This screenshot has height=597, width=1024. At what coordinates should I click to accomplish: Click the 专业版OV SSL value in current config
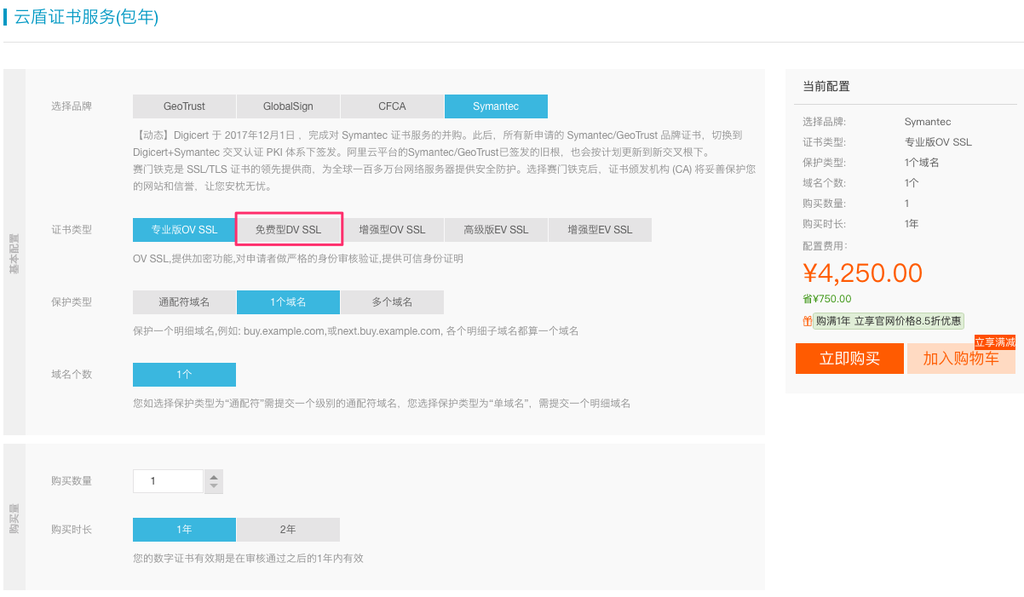click(x=938, y=142)
